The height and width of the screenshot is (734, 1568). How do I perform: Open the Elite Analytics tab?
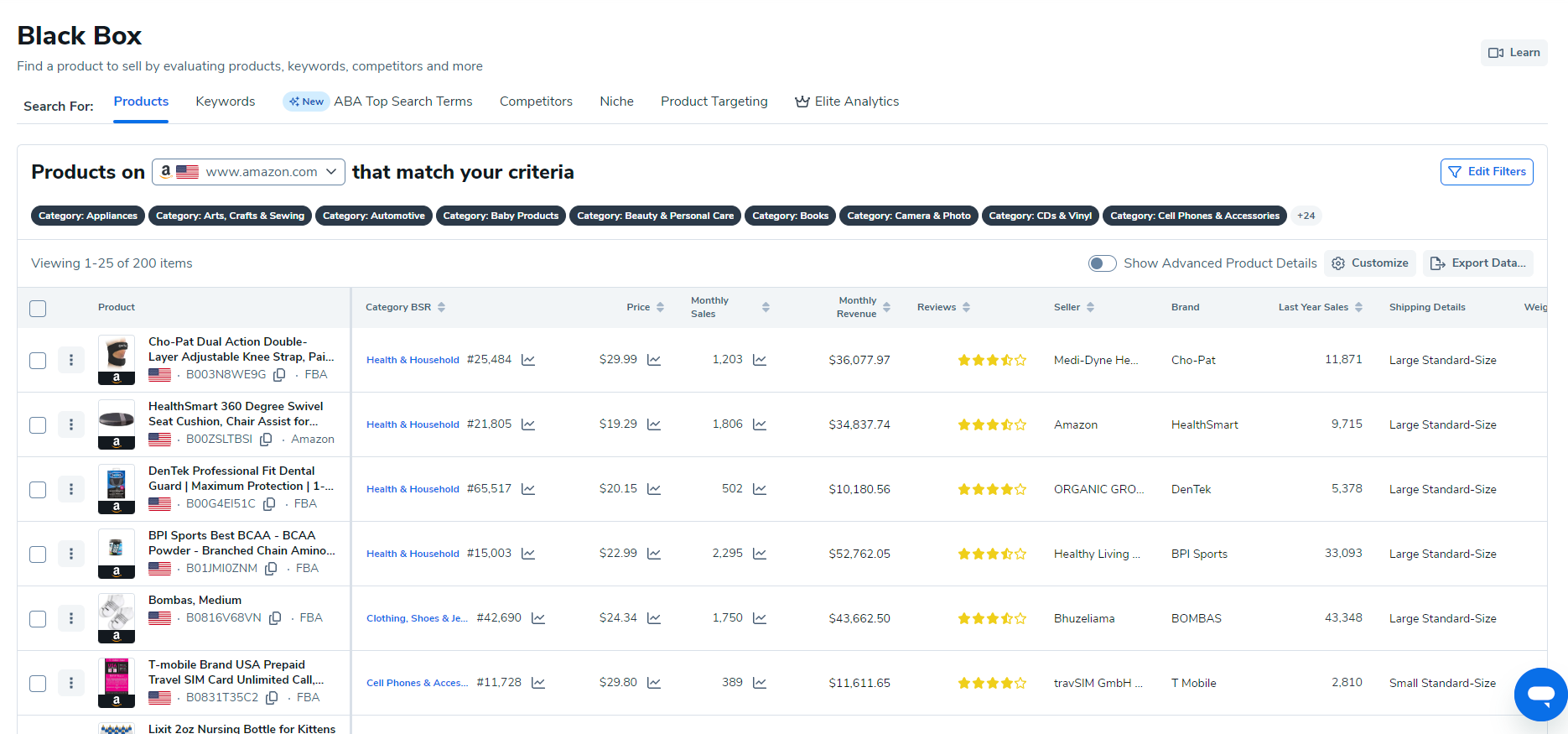coord(847,102)
